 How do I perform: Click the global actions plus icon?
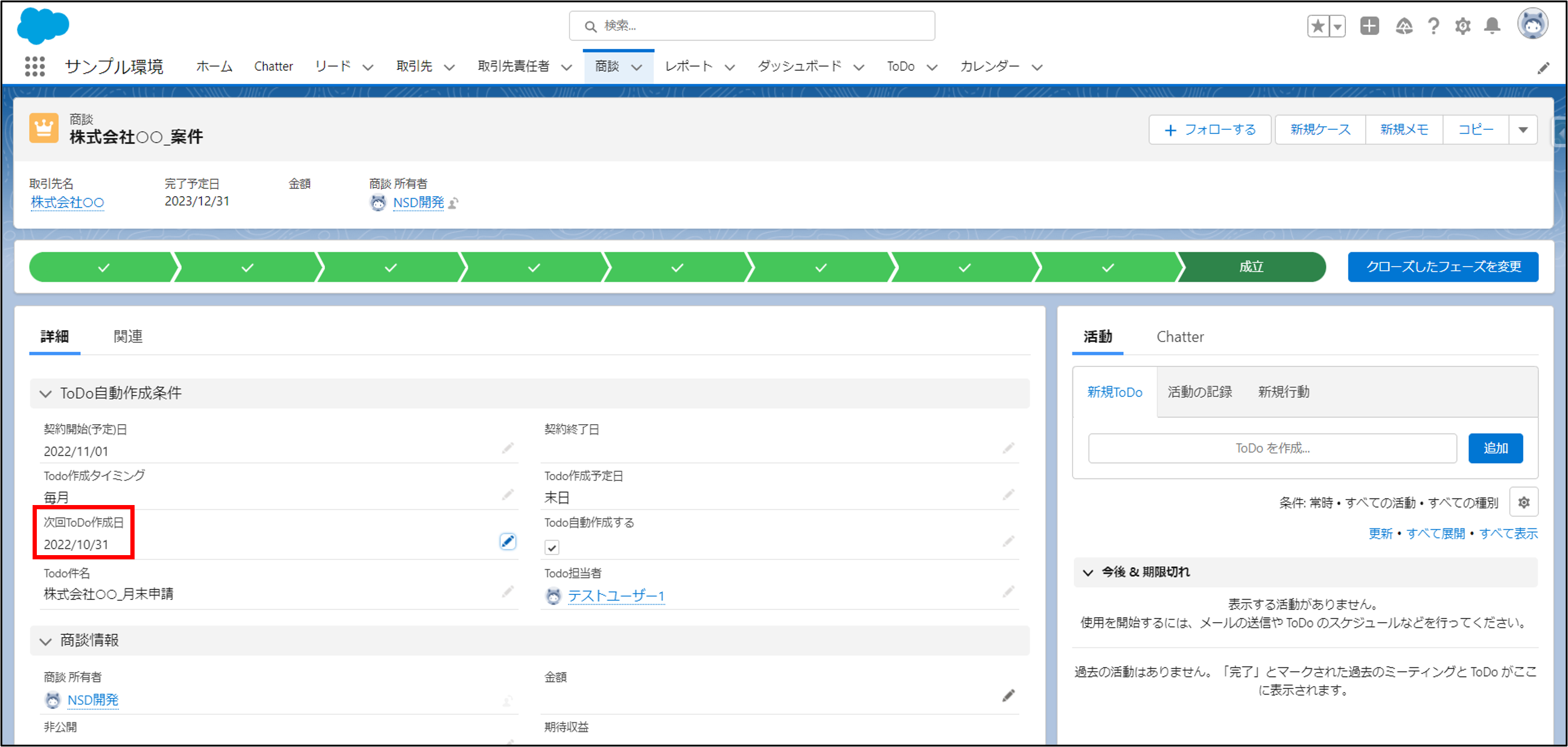pos(1369,25)
